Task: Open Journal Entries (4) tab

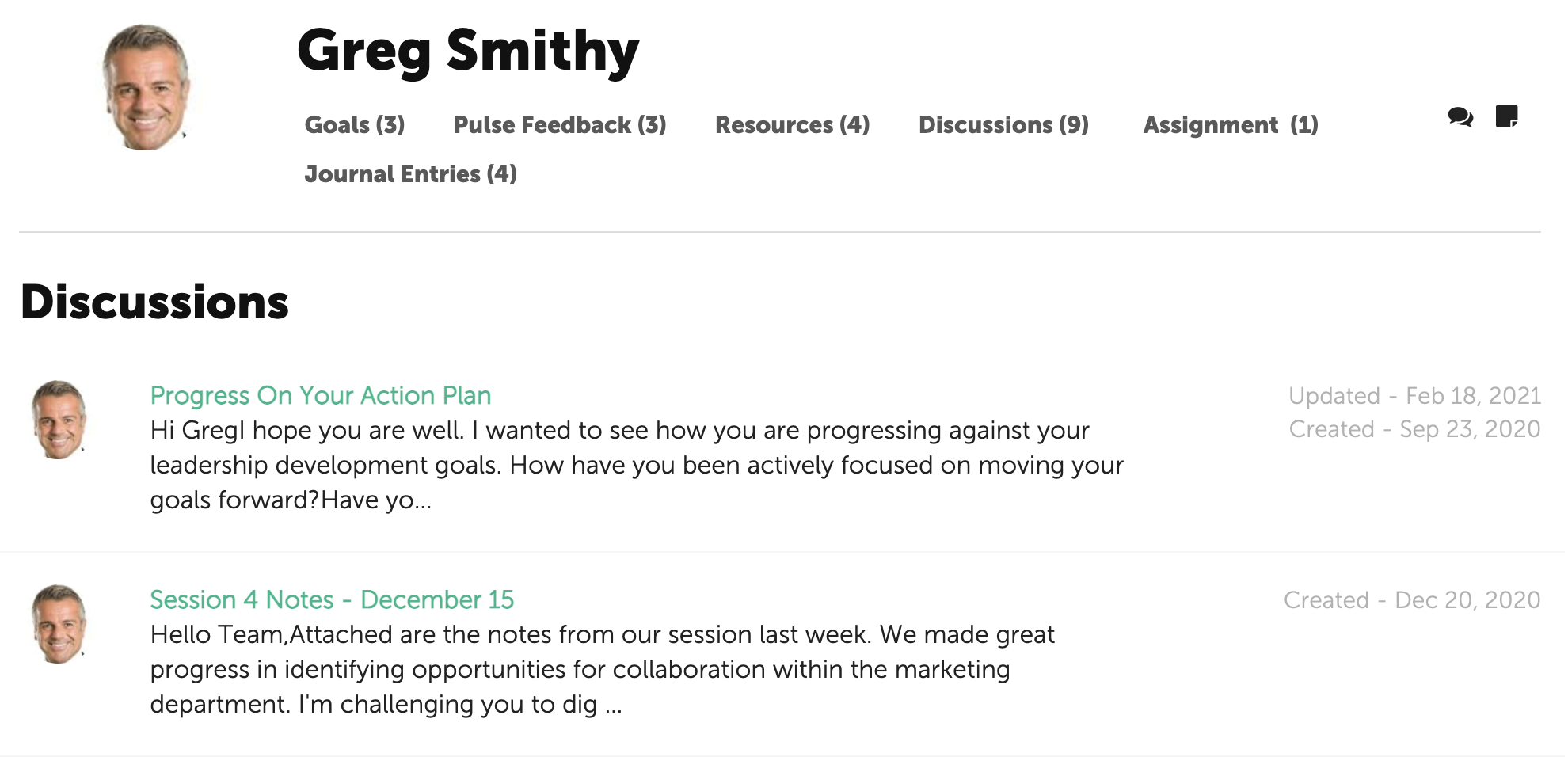Action: click(x=411, y=174)
